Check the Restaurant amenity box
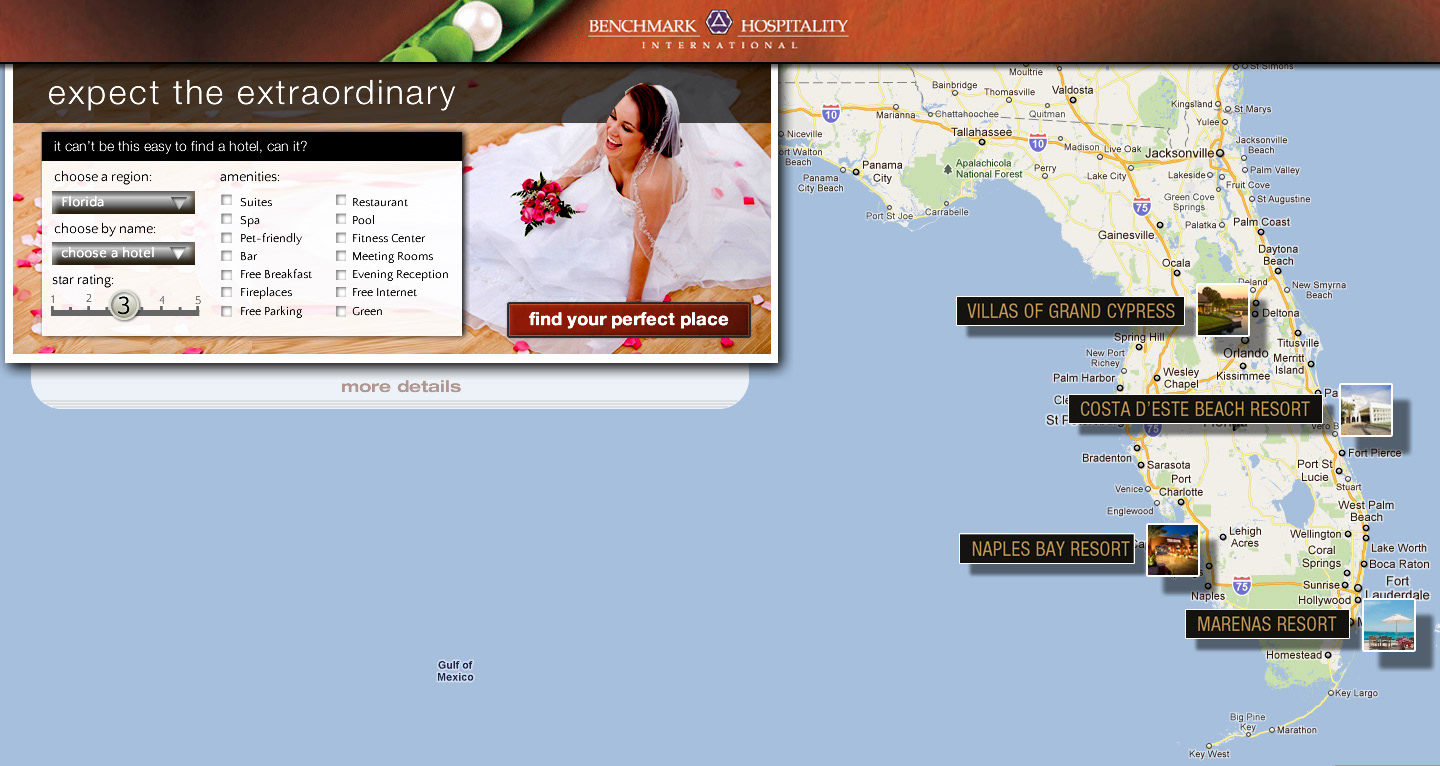 click(x=341, y=201)
